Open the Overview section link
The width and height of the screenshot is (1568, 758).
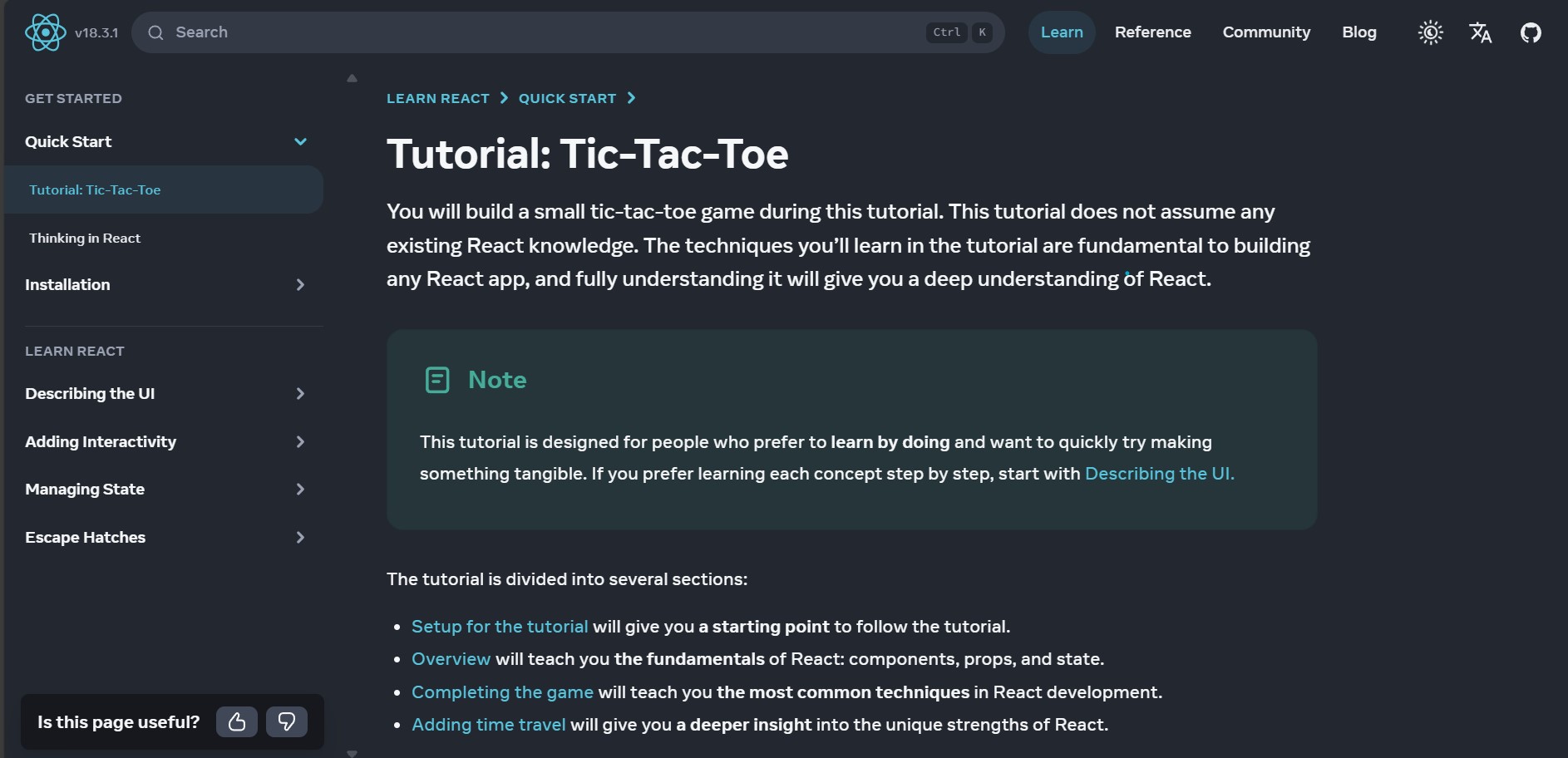click(x=451, y=658)
